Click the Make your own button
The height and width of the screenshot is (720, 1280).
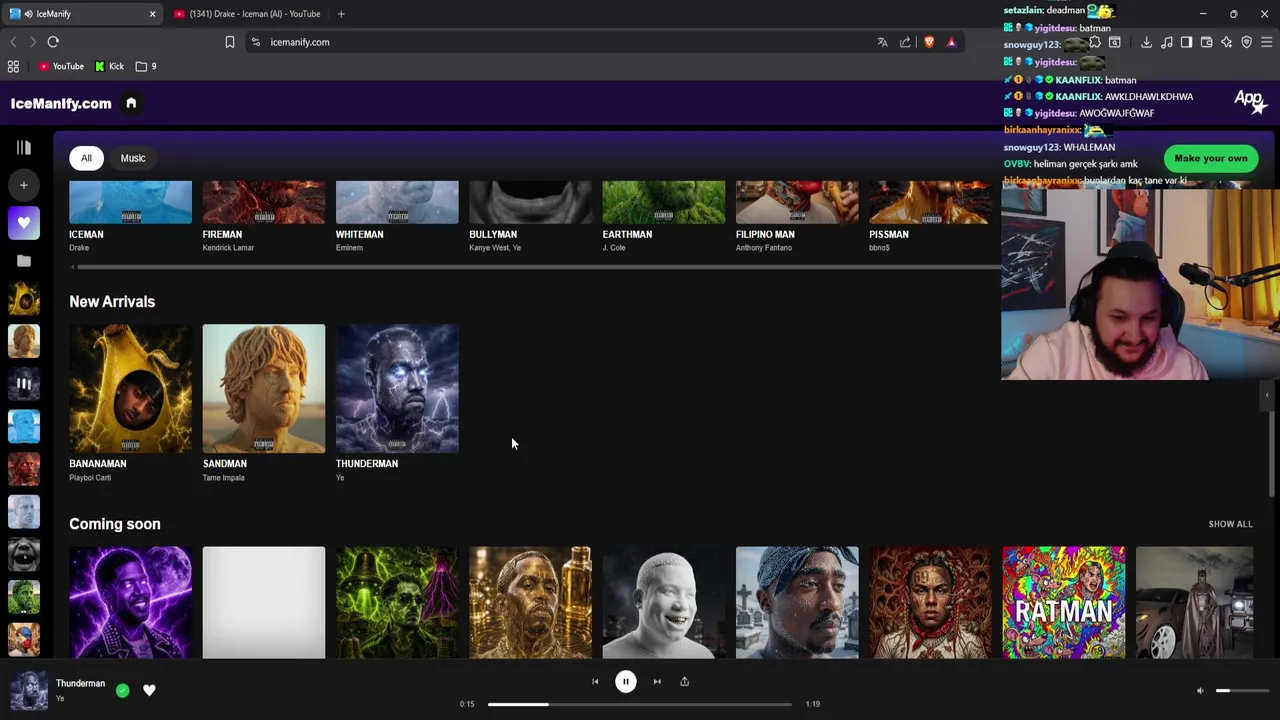[x=1210, y=158]
